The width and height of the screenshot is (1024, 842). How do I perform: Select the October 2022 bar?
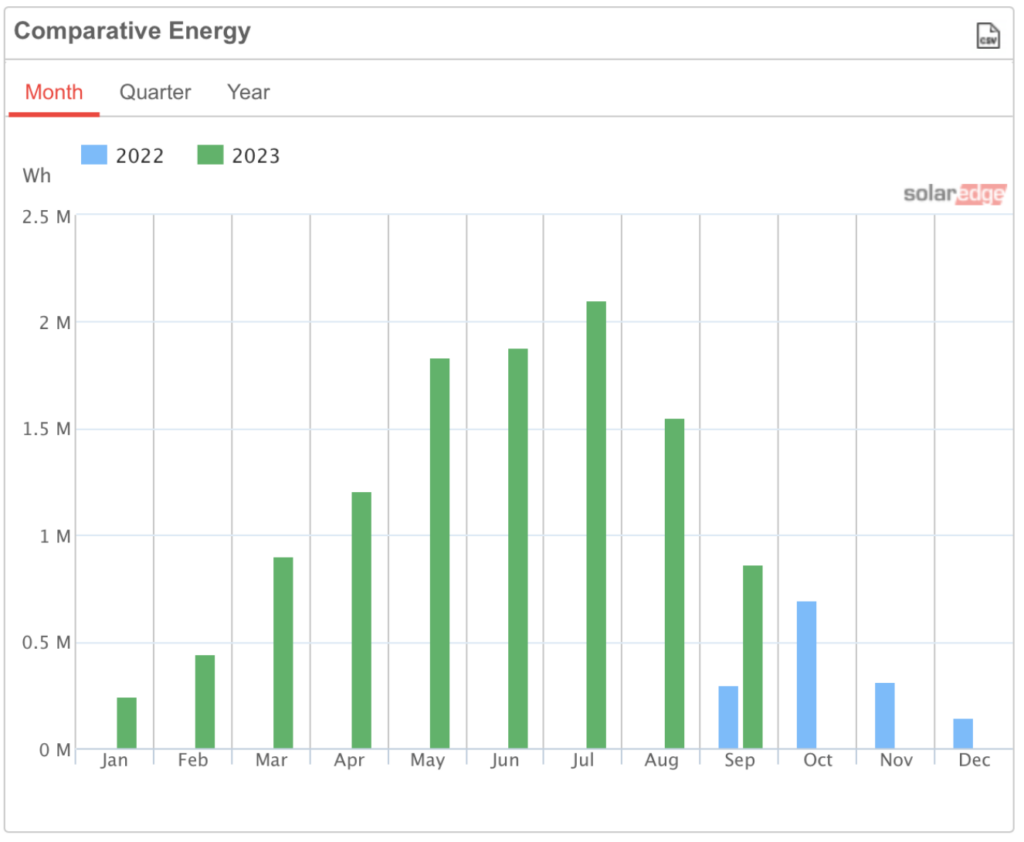click(807, 675)
